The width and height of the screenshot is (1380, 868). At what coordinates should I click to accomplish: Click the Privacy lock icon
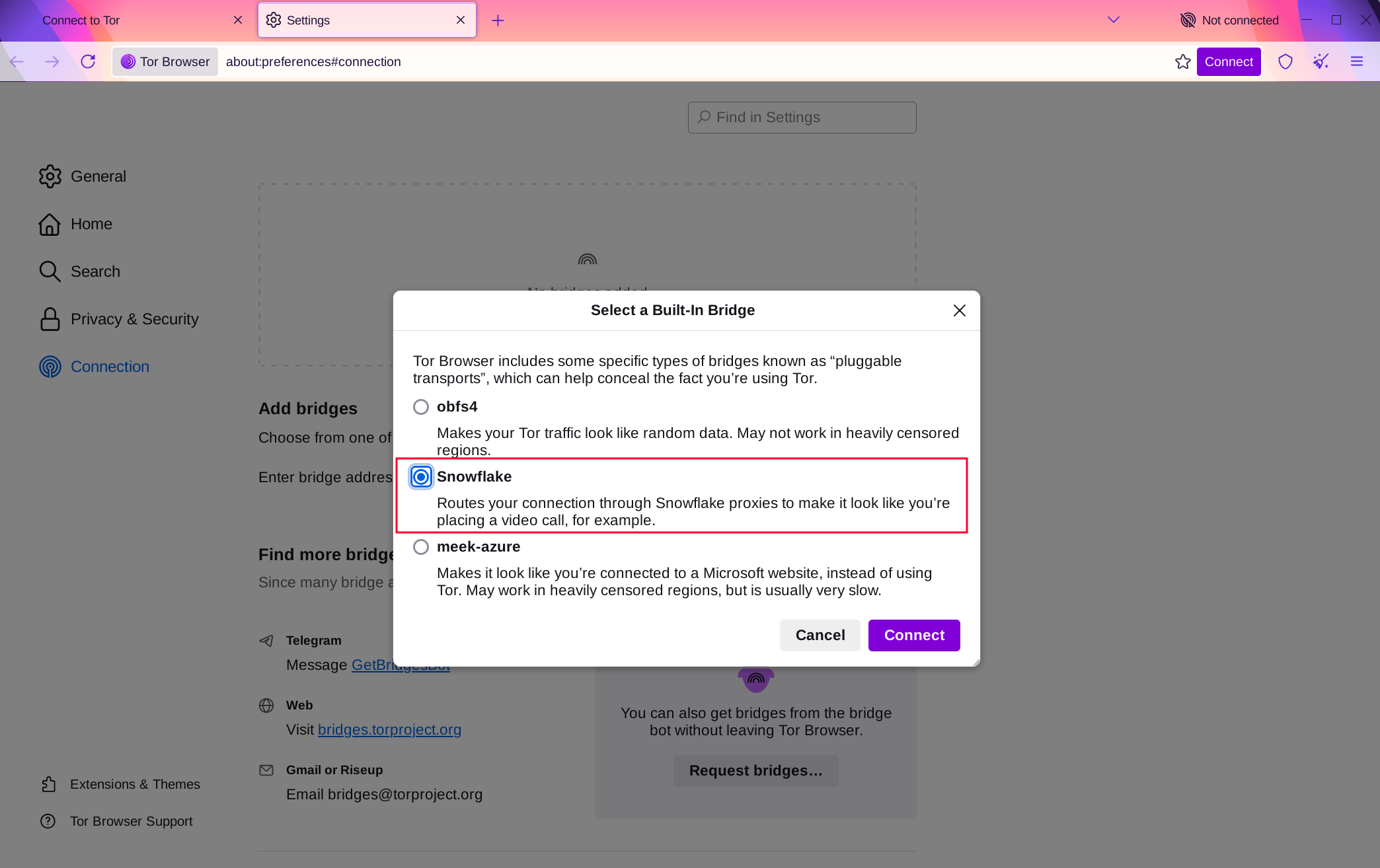pyautogui.click(x=50, y=319)
